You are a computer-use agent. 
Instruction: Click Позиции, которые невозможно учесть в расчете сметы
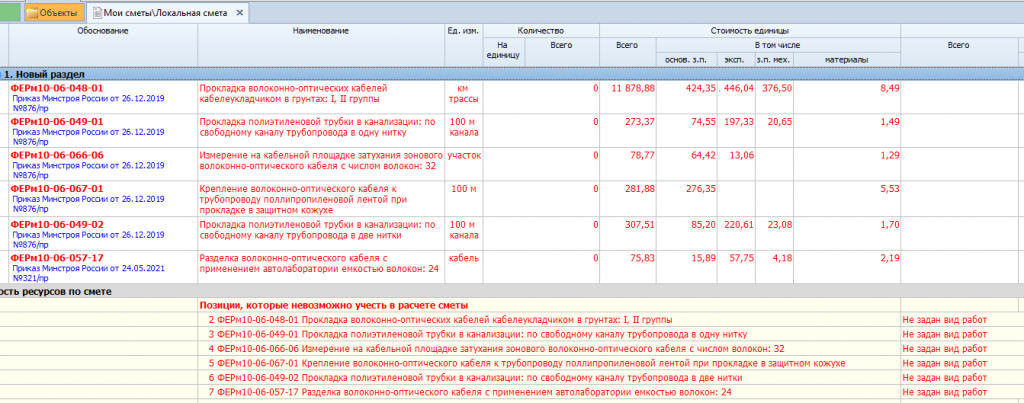(334, 305)
